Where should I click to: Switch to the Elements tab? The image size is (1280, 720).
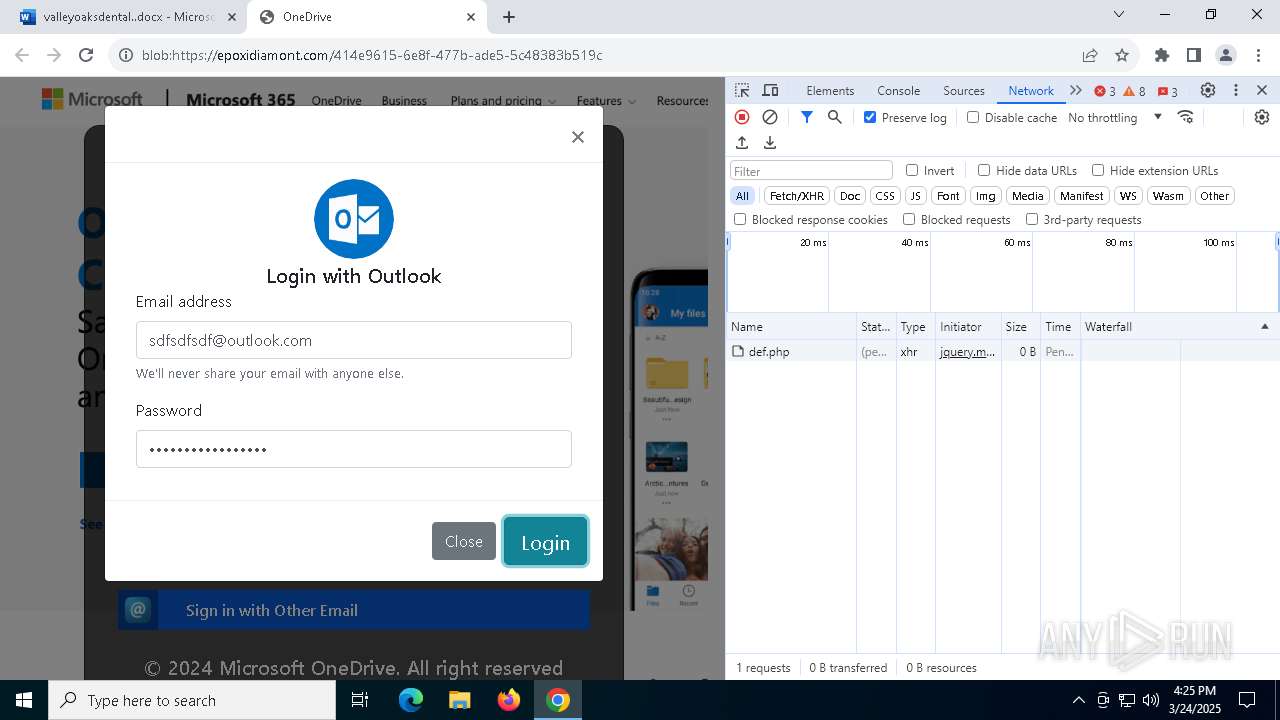pos(830,90)
